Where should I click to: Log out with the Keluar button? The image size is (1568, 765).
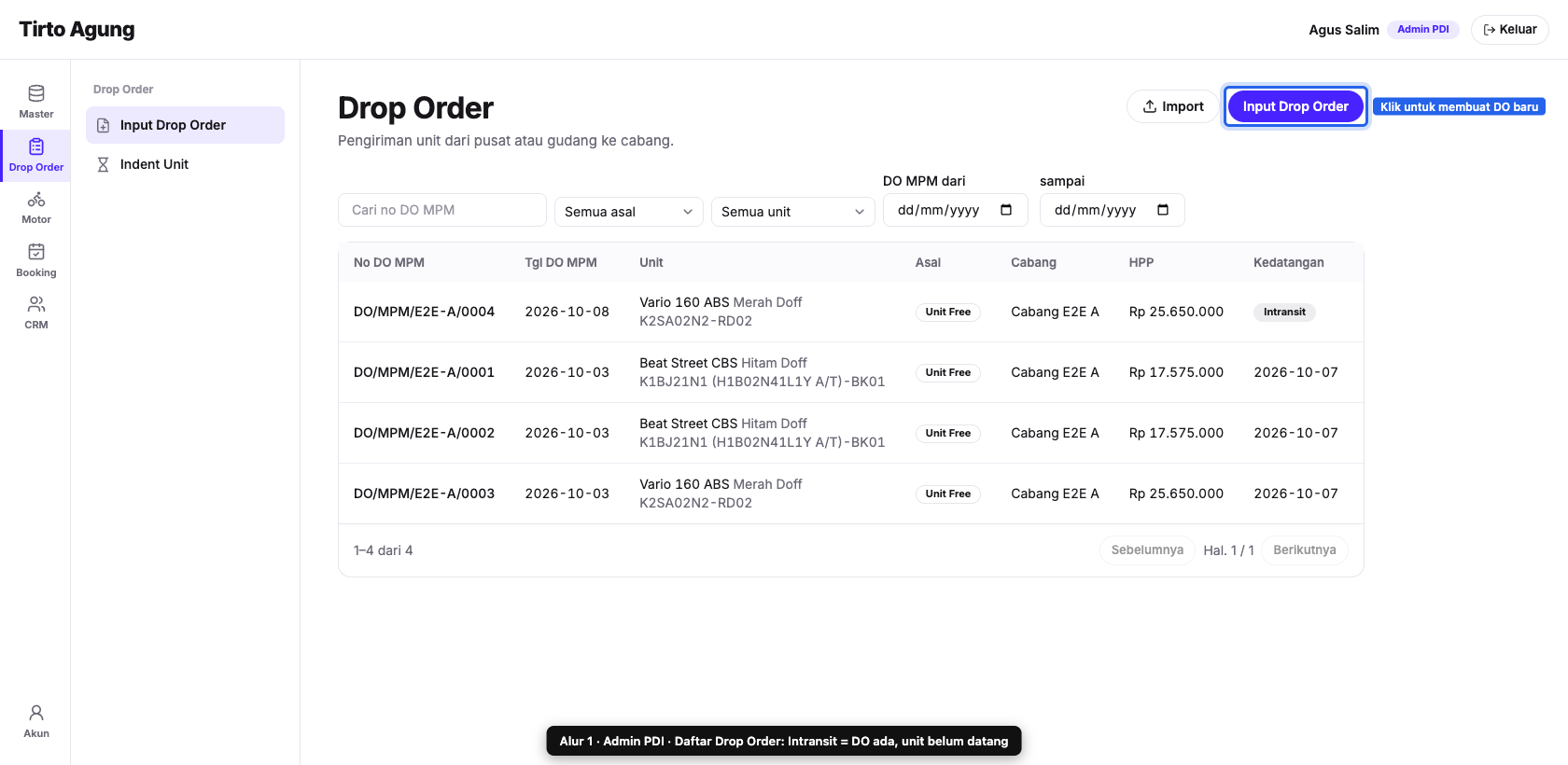point(1509,30)
